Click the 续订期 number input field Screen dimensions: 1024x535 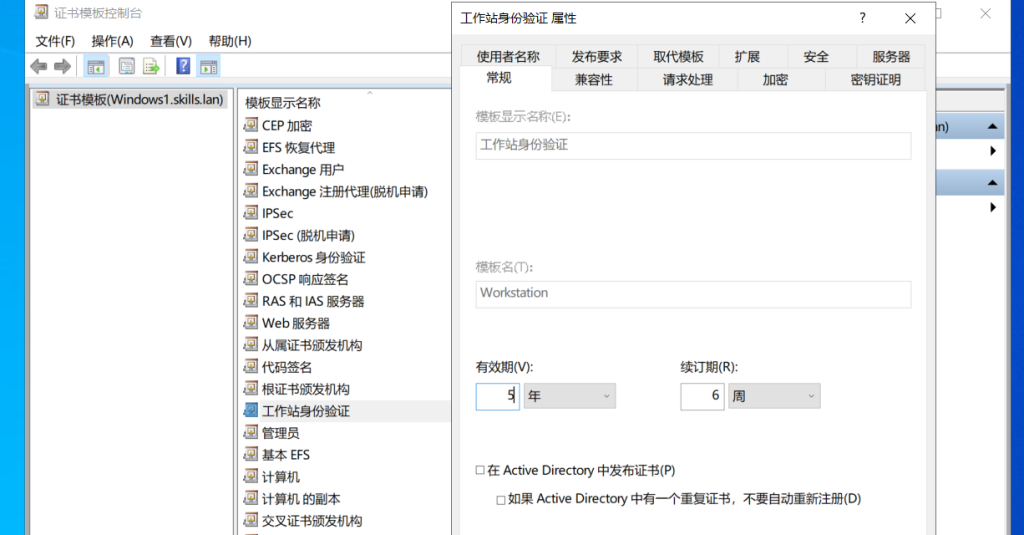pos(702,396)
